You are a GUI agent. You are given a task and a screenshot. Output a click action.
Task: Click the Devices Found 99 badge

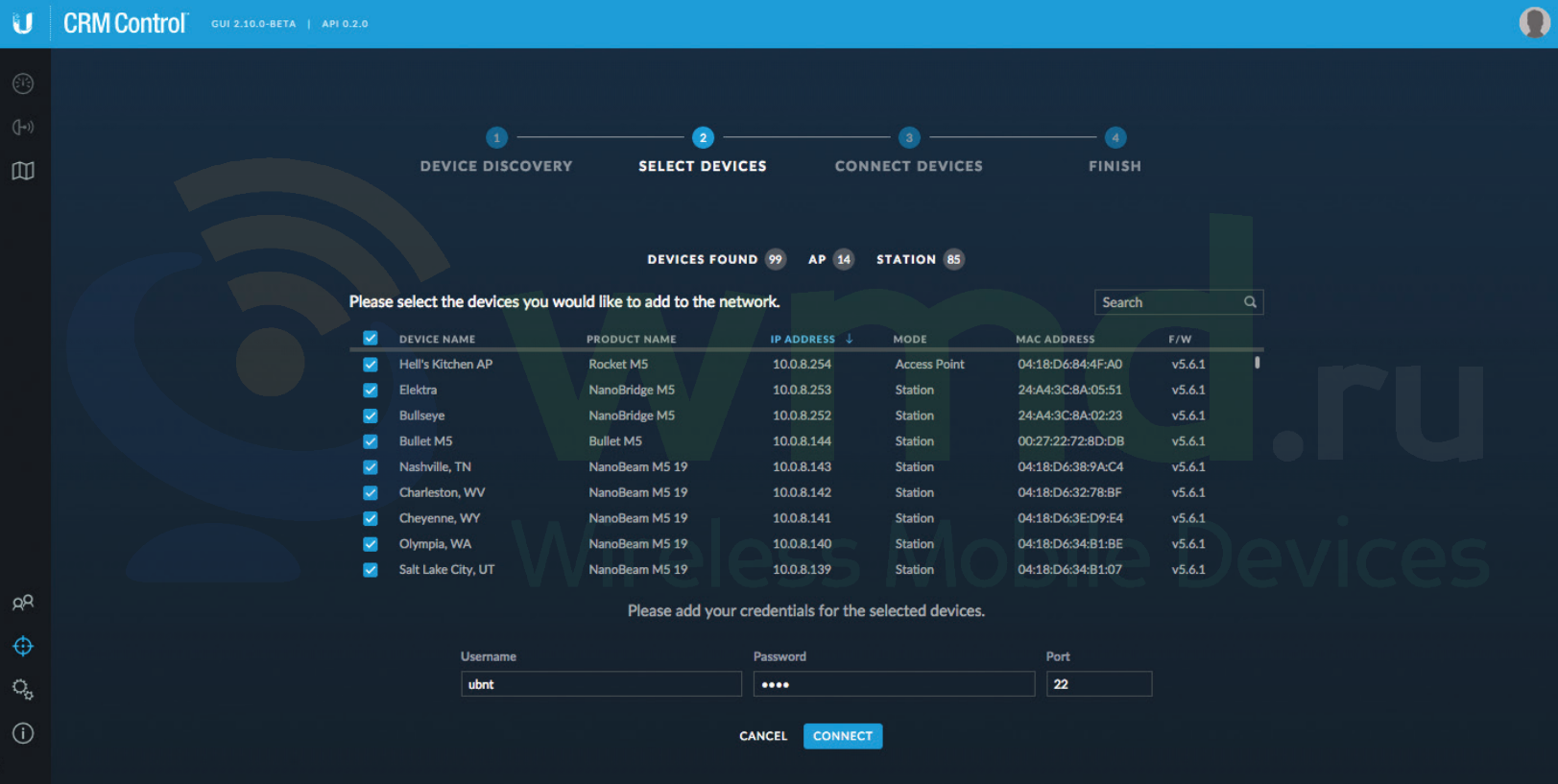(x=776, y=259)
